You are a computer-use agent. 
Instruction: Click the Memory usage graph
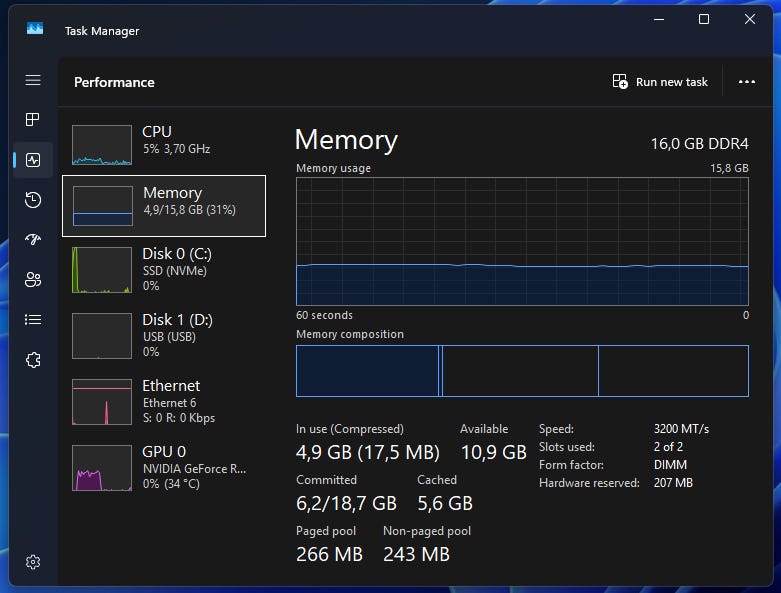point(522,241)
